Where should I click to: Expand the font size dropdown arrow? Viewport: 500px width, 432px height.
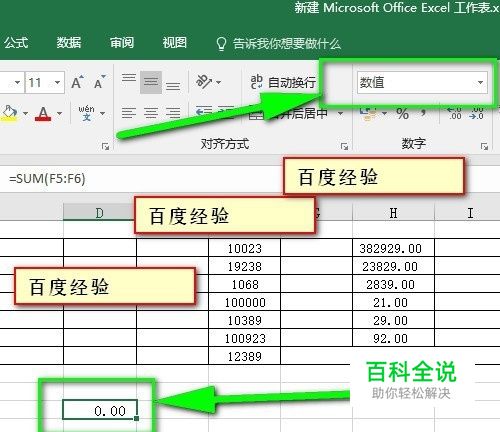(58, 82)
